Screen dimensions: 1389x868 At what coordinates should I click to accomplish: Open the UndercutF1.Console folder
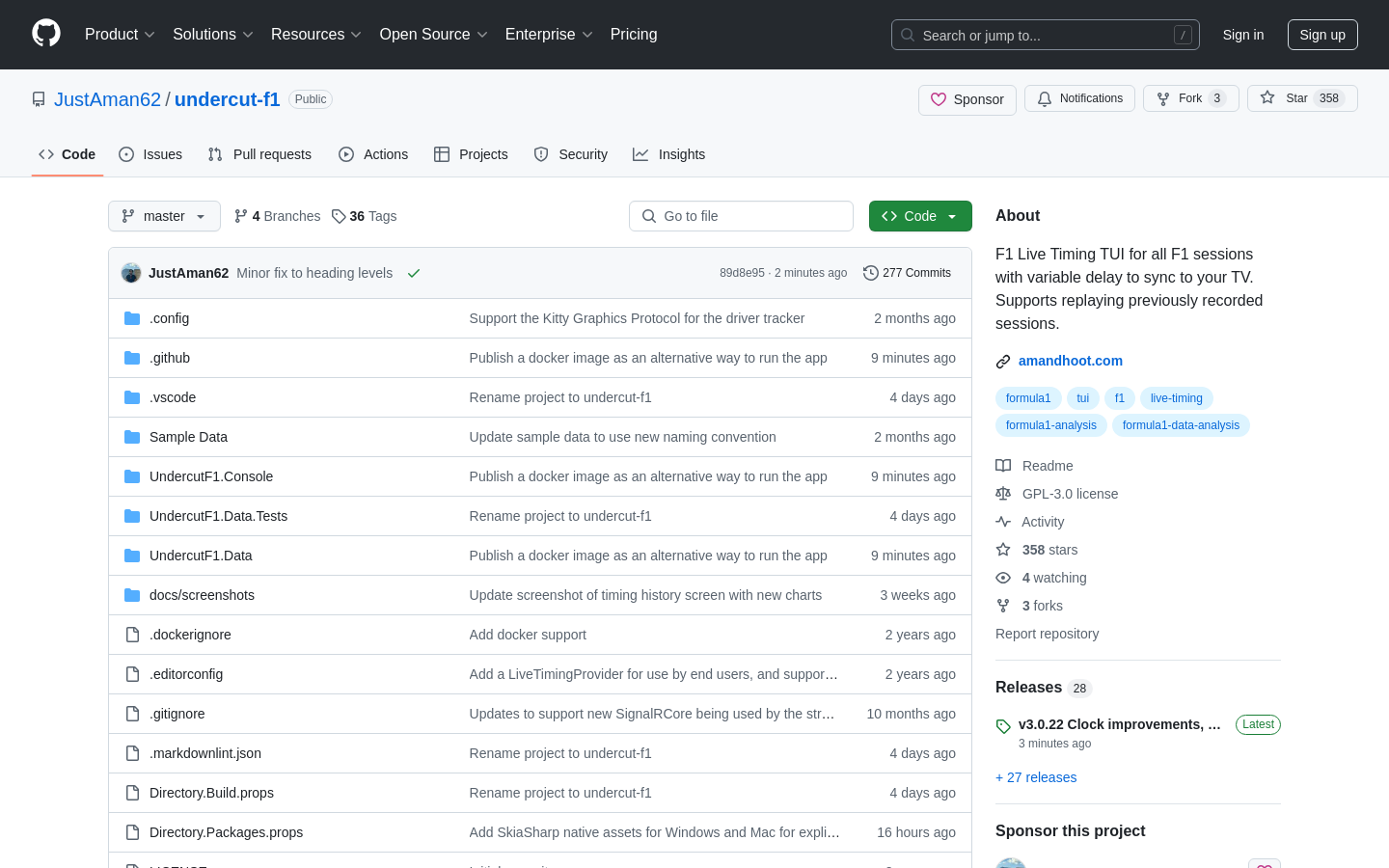[x=211, y=476]
